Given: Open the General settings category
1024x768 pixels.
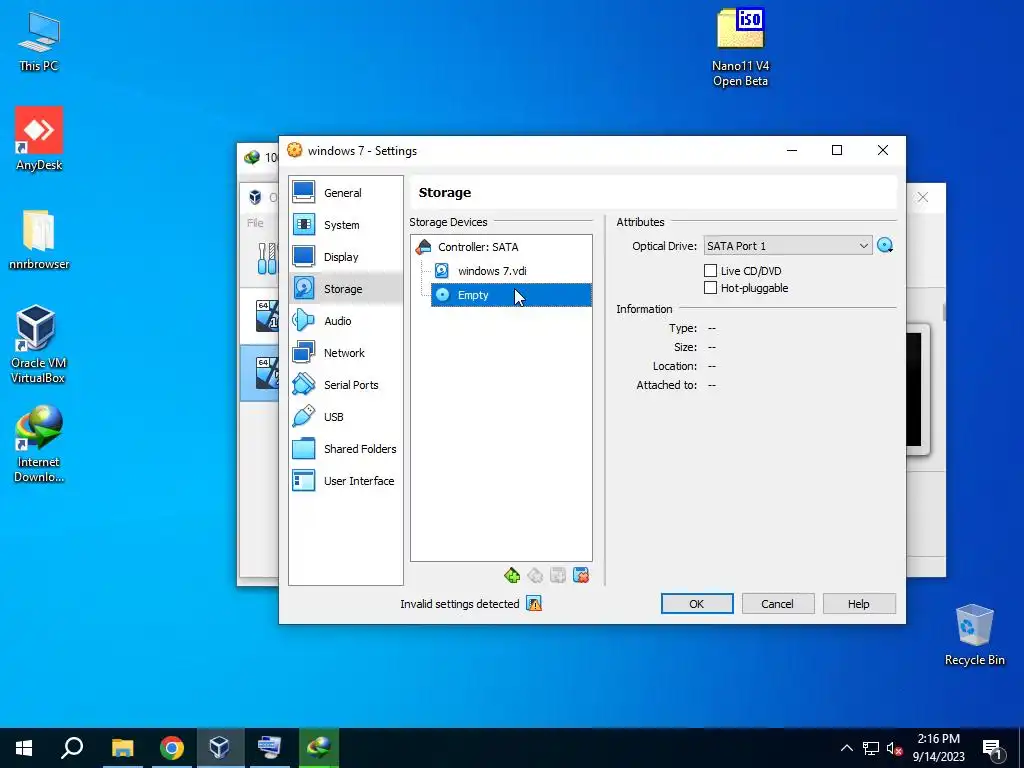Looking at the screenshot, I should click(x=345, y=193).
